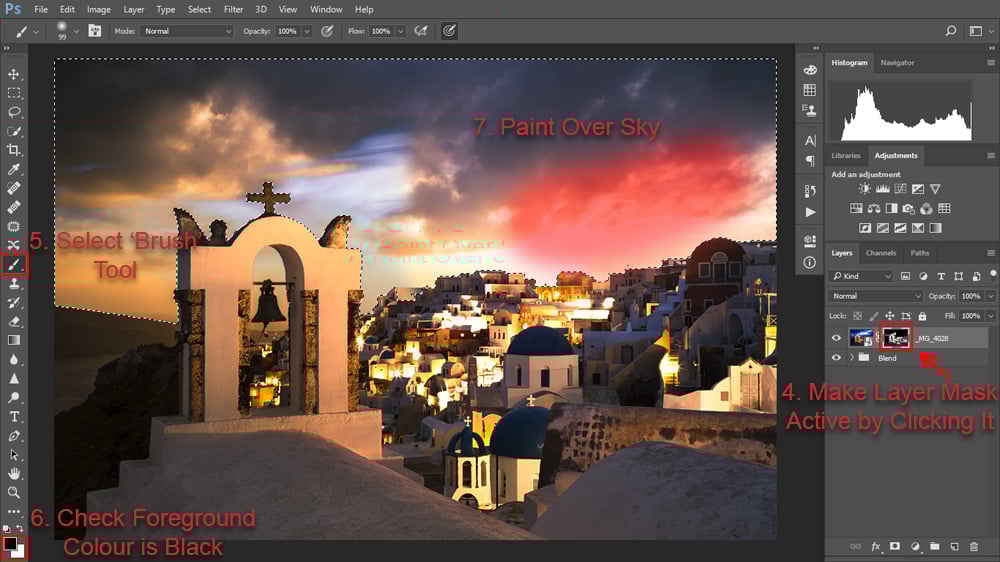The width and height of the screenshot is (1000, 562).
Task: Switch to the Navigator tab
Action: pos(897,63)
